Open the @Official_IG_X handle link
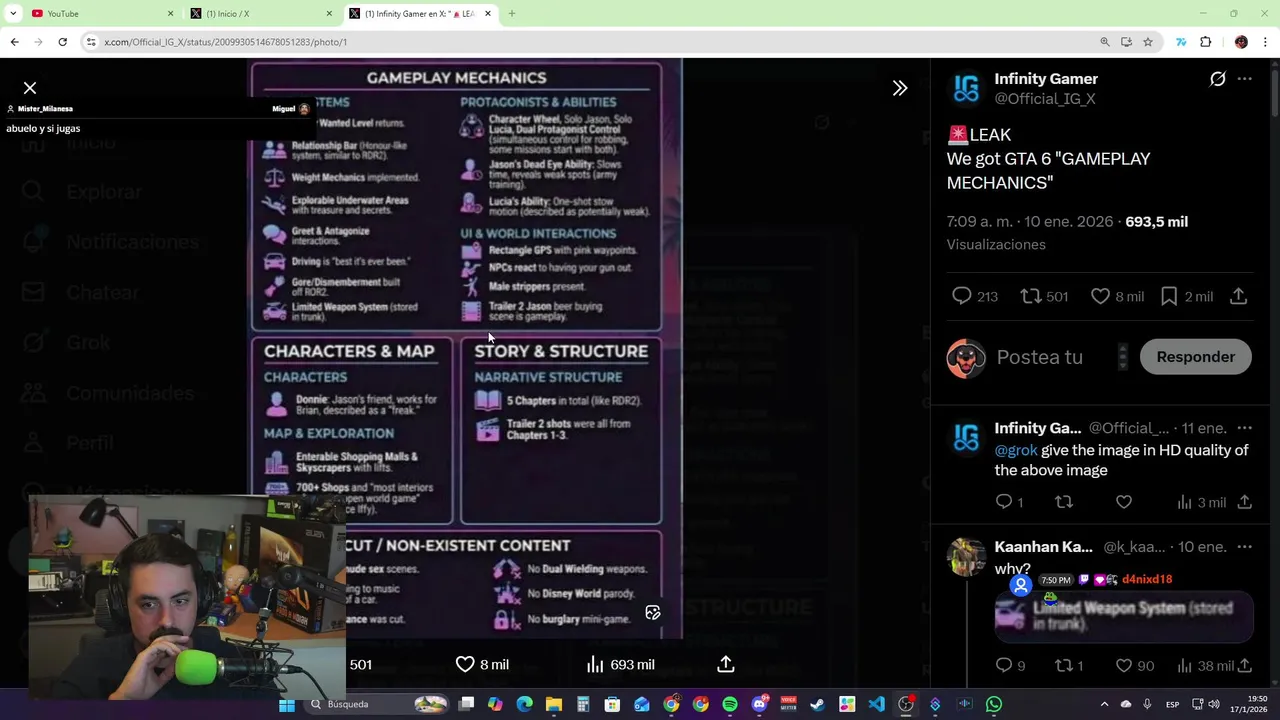The height and width of the screenshot is (720, 1280). (1045, 99)
